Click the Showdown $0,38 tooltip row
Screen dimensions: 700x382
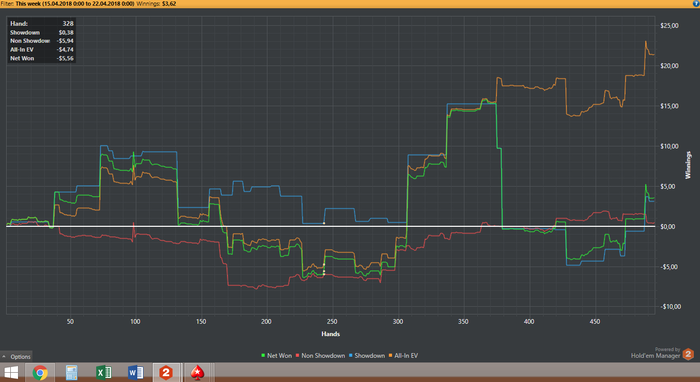(42, 33)
